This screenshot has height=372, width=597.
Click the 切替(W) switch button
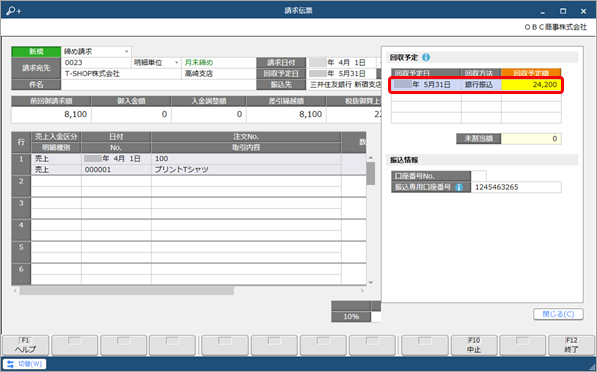(x=25, y=364)
